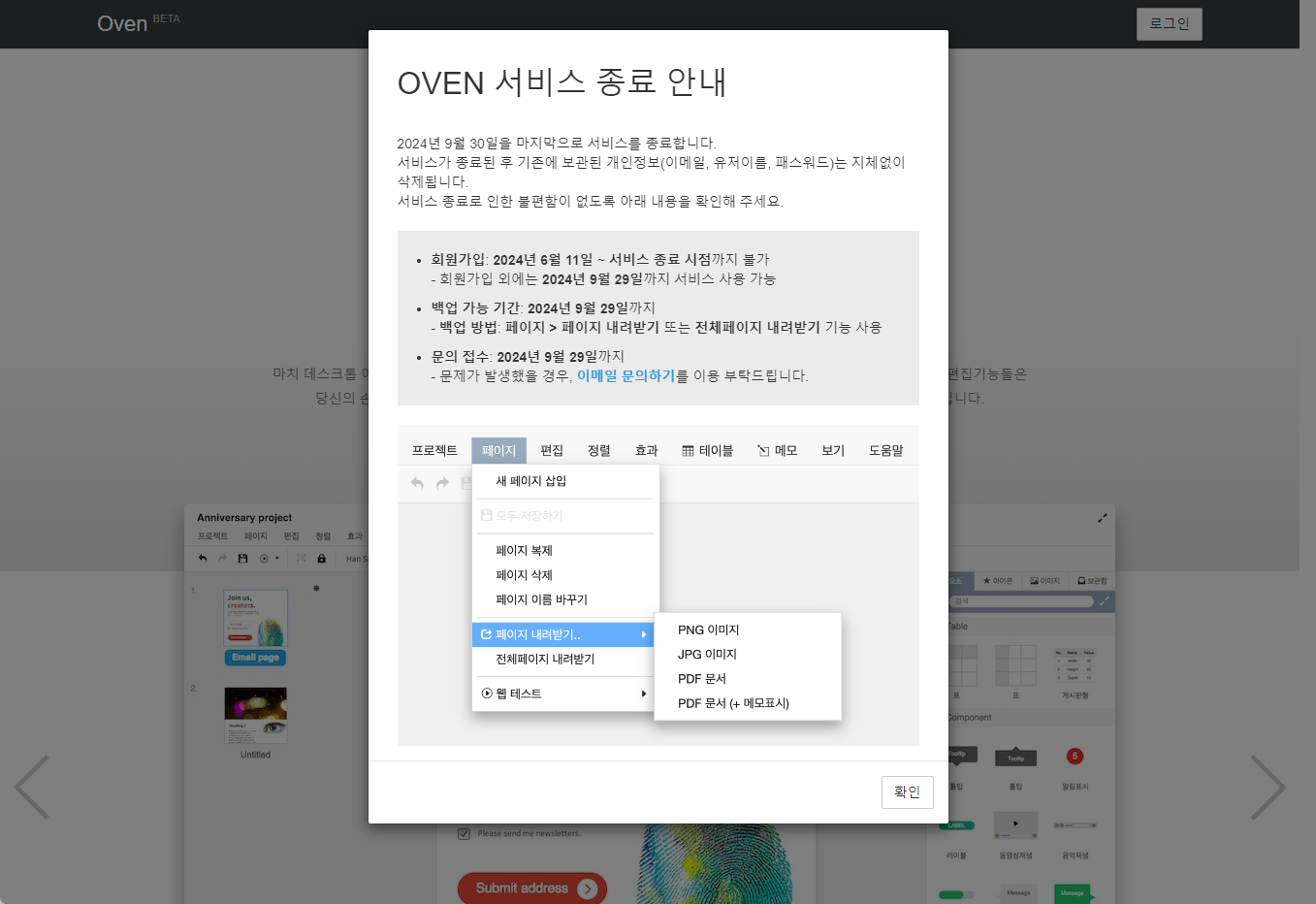Screen dimensions: 1316x904
Task: Click circled play preview icon in Anniversary toolbar
Action: [264, 559]
